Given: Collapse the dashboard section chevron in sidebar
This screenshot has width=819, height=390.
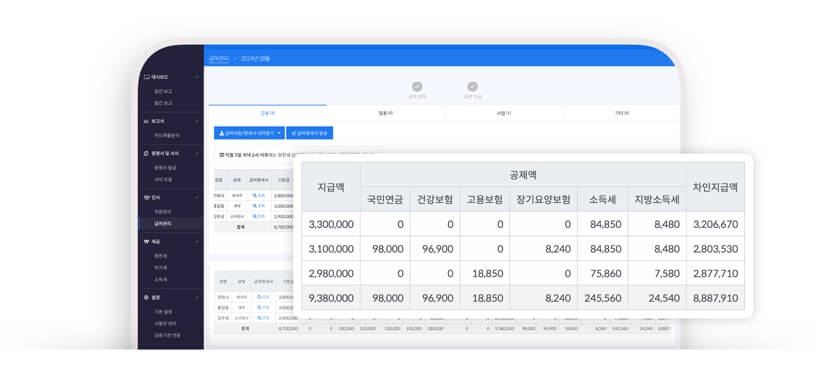Looking at the screenshot, I should tap(197, 77).
